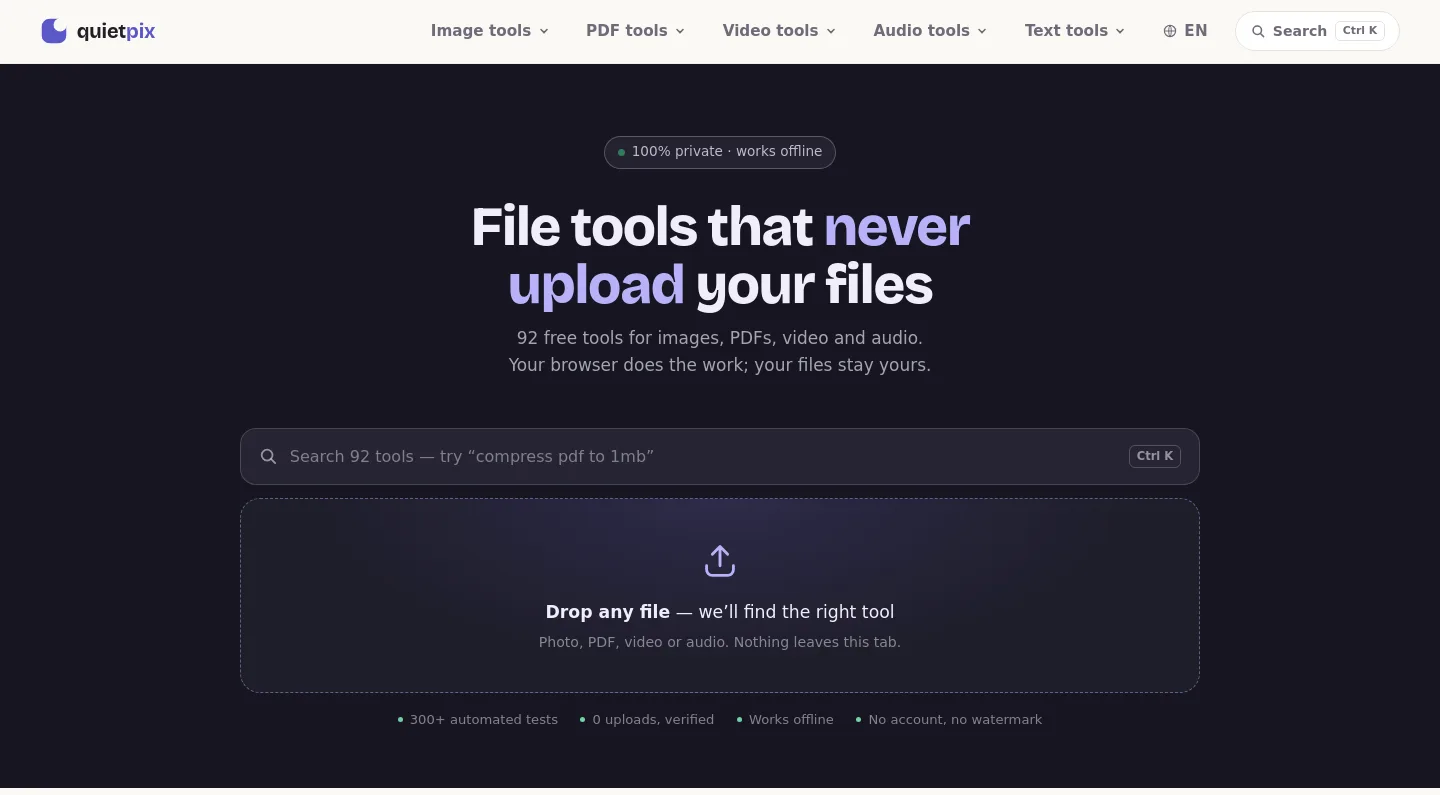
Task: Click the 300+ automated tests text
Action: (484, 720)
